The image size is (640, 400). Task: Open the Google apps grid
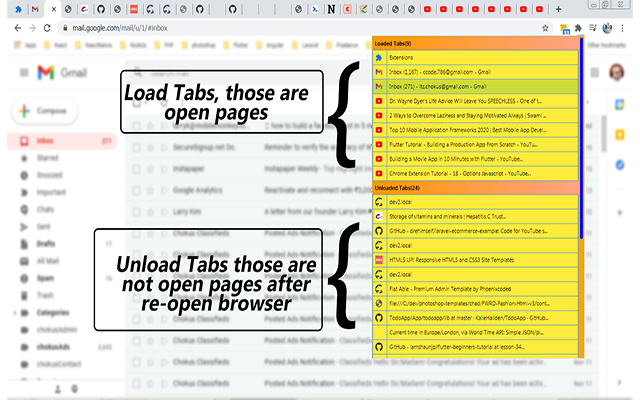click(594, 73)
